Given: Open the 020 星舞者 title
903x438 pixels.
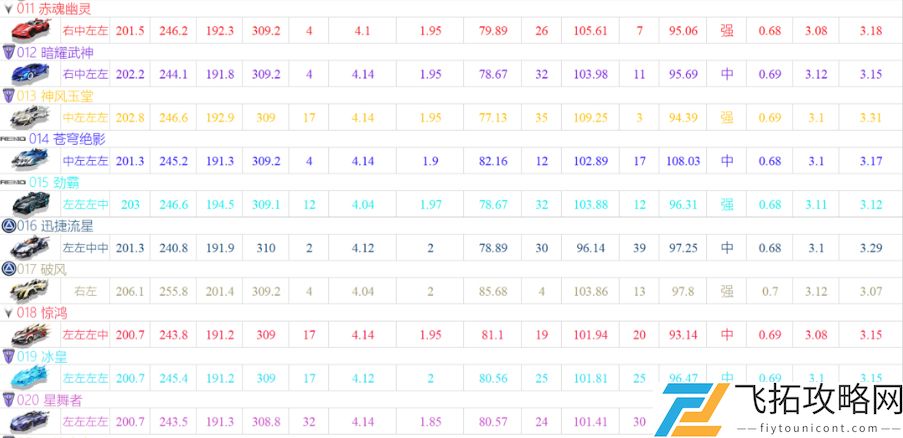Looking at the screenshot, I should (x=48, y=400).
